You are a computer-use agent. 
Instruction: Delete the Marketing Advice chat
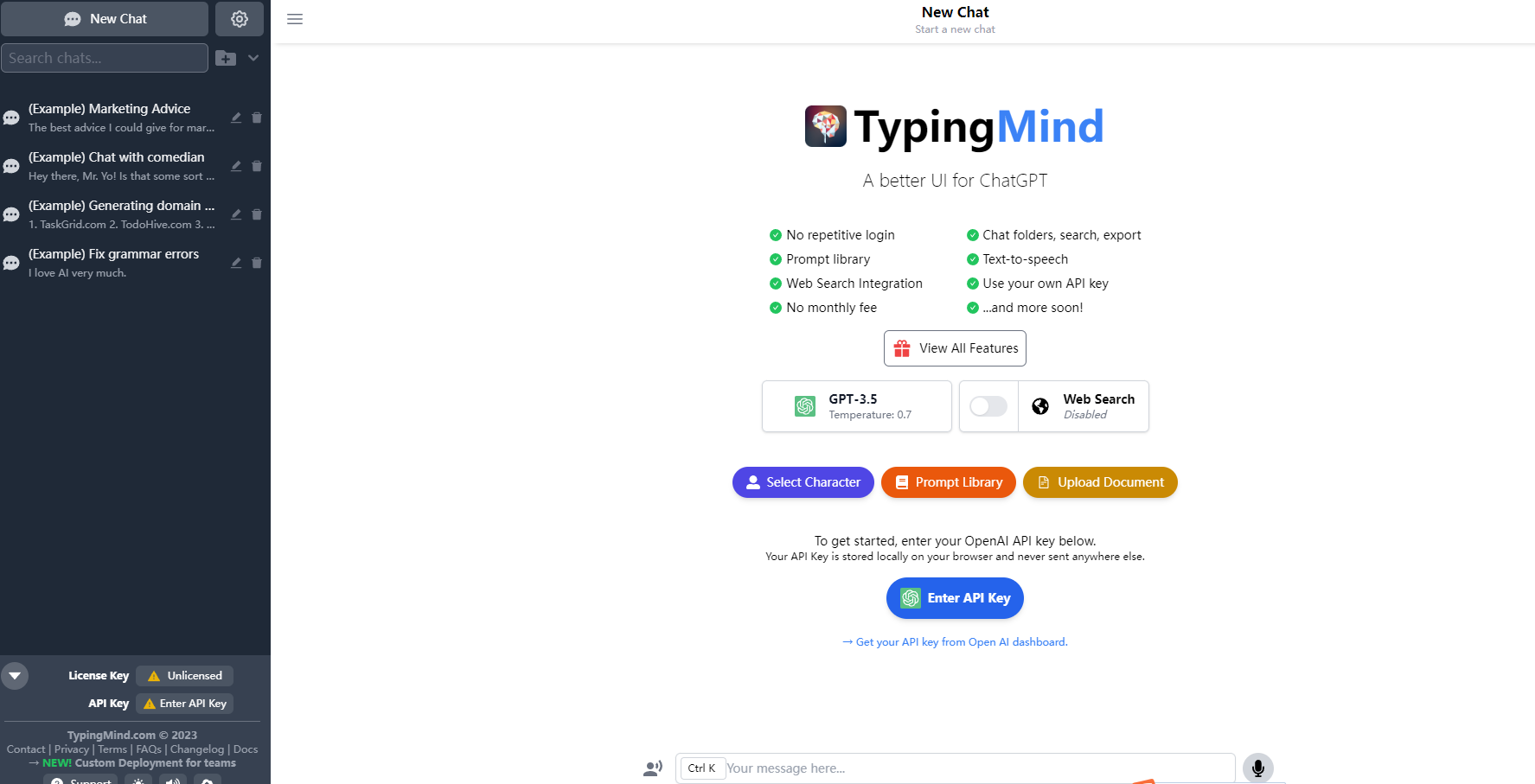point(257,118)
